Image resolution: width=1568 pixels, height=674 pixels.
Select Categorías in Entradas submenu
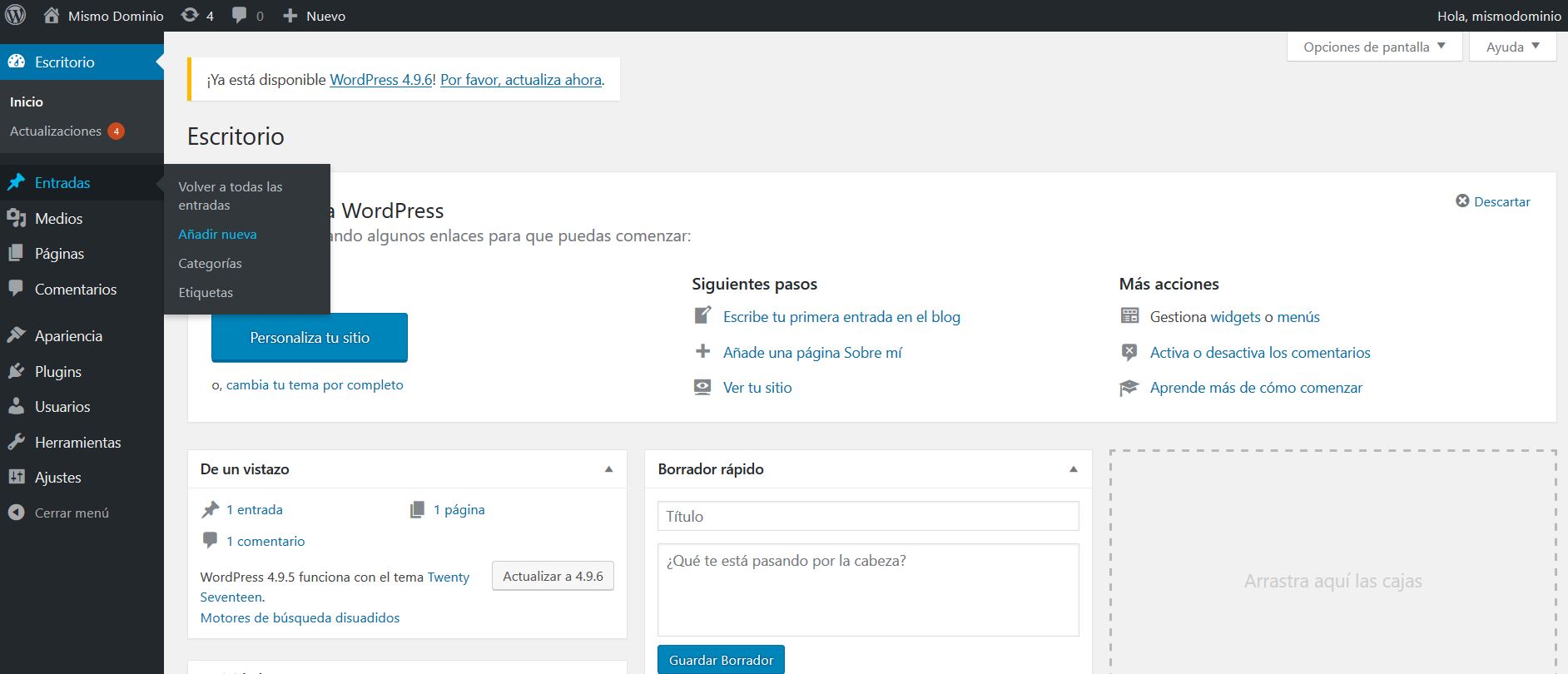[x=210, y=263]
